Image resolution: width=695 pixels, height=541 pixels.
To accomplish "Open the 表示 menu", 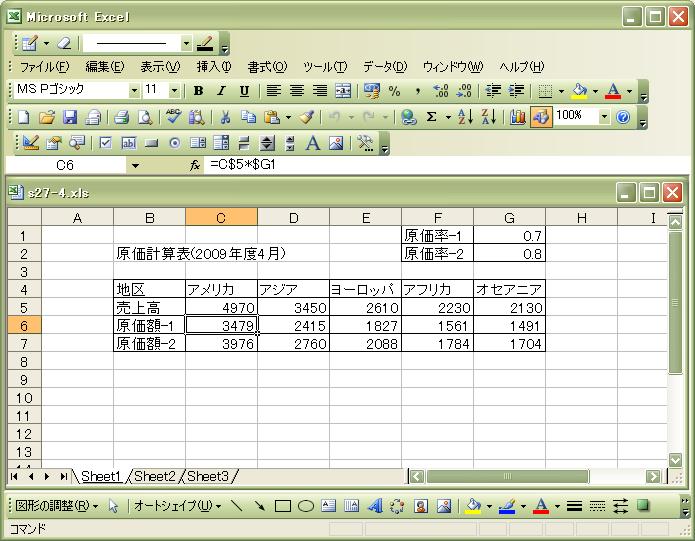I will pos(160,67).
